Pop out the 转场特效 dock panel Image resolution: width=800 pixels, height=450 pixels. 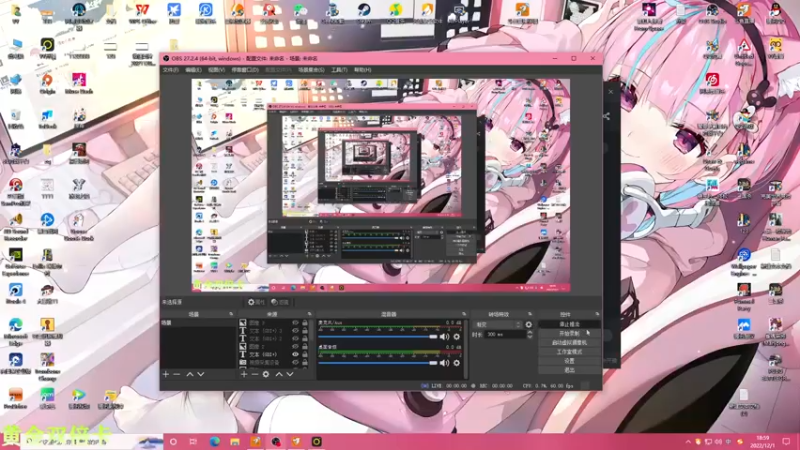click(x=530, y=314)
